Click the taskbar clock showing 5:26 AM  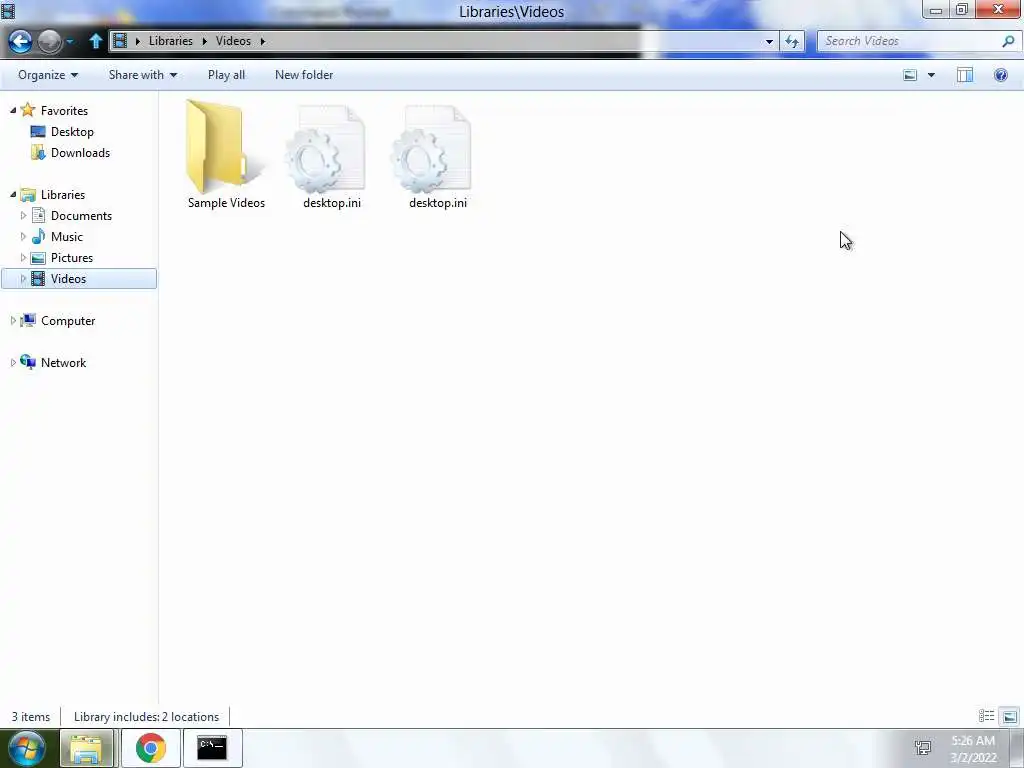coord(973,749)
